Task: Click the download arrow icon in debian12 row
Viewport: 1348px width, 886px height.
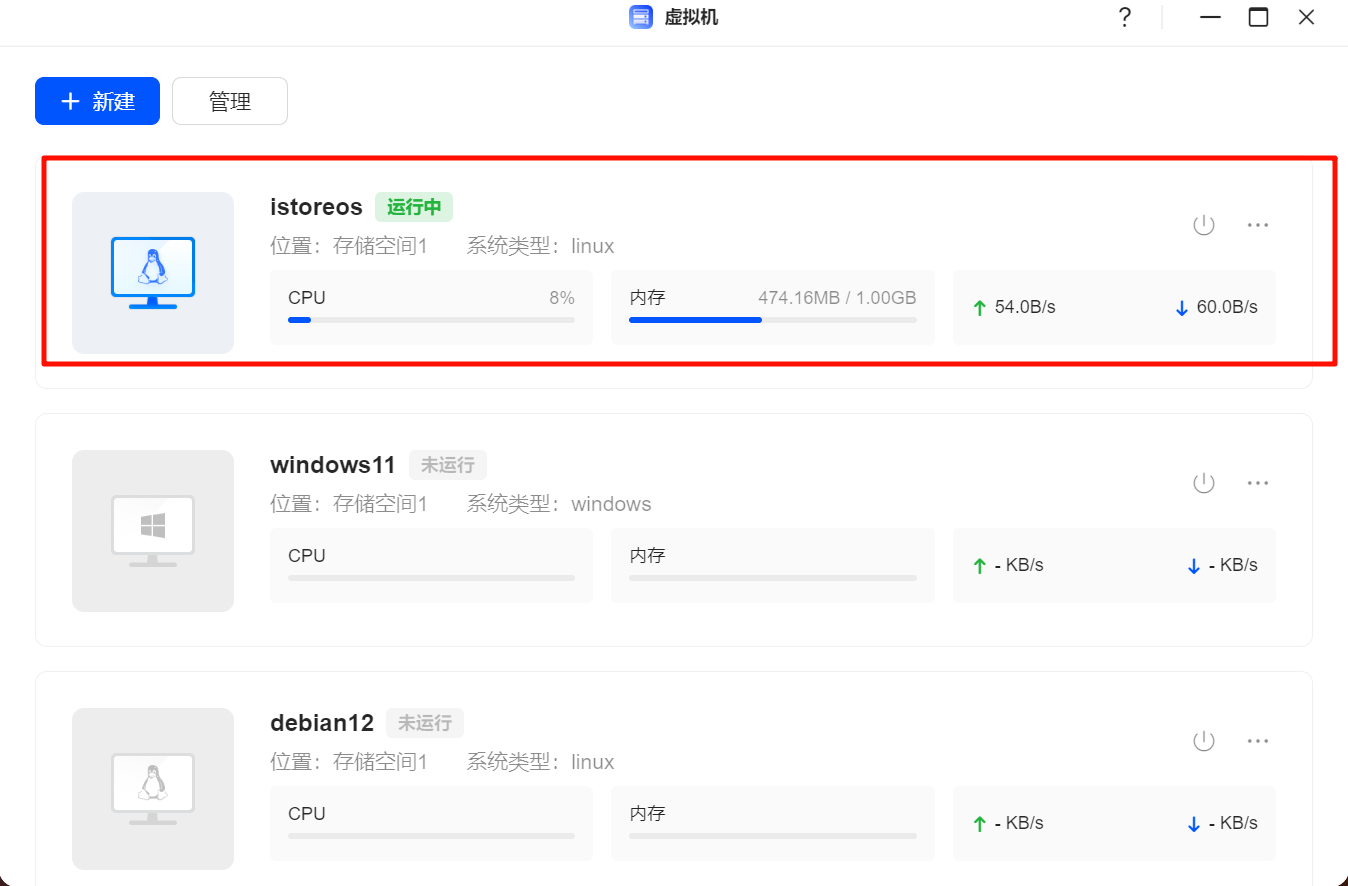Action: coord(1193,824)
